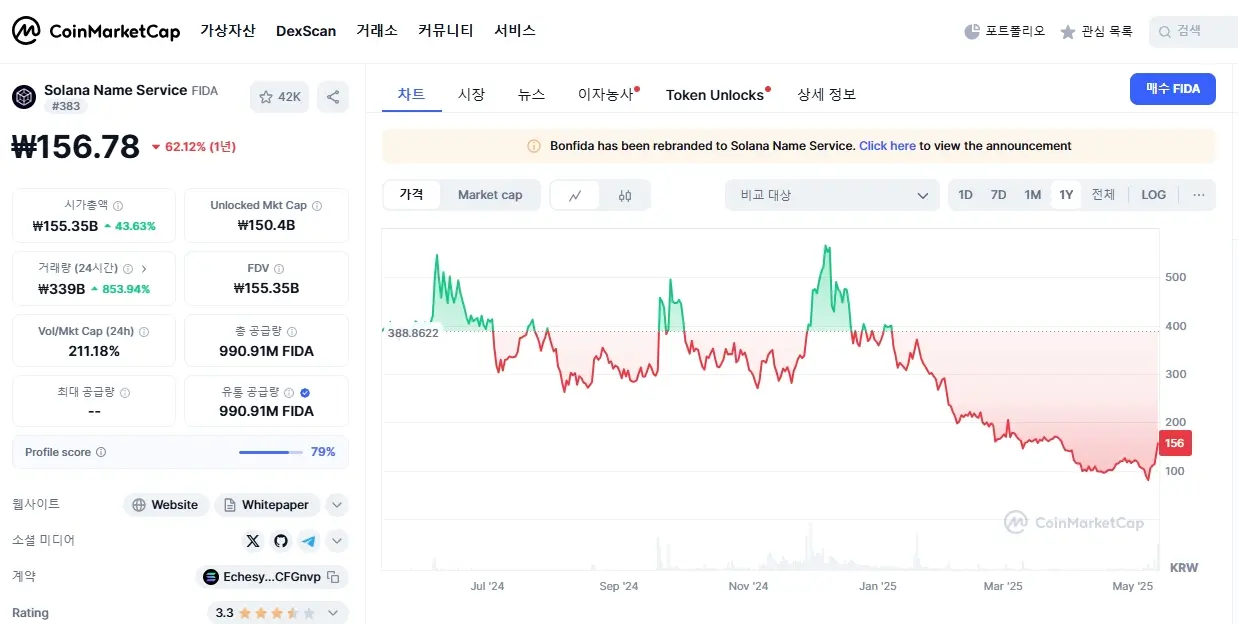
Task: Click the info icon beside FDV
Action: coord(279,268)
